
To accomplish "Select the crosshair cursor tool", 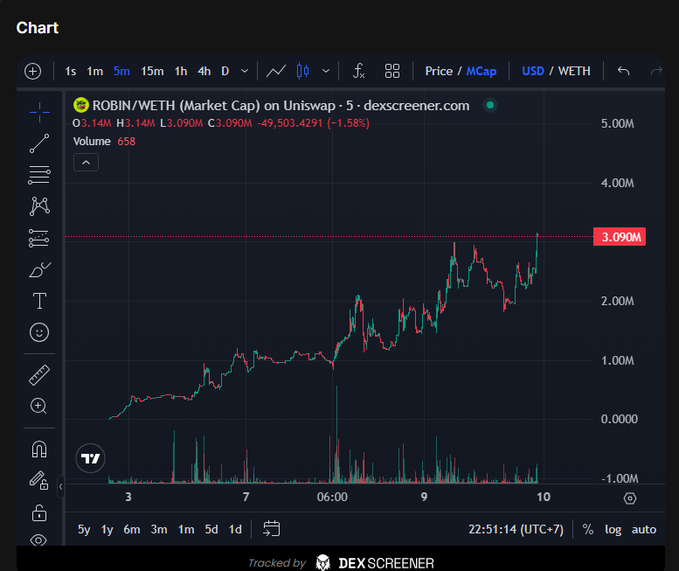I will [x=39, y=112].
